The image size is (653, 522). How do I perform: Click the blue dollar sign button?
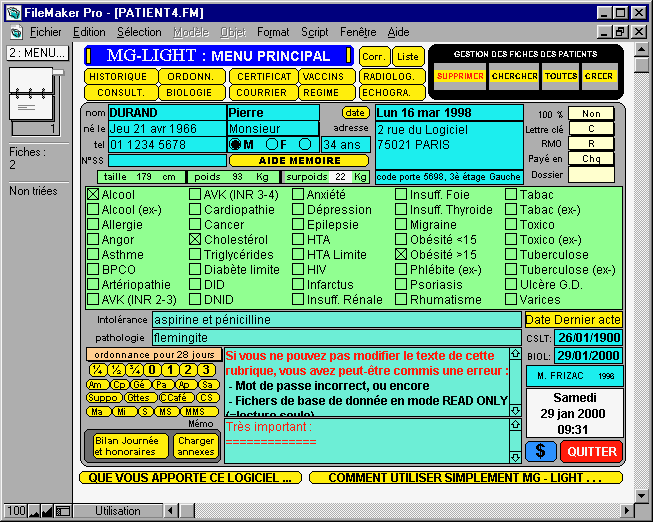coord(541,451)
